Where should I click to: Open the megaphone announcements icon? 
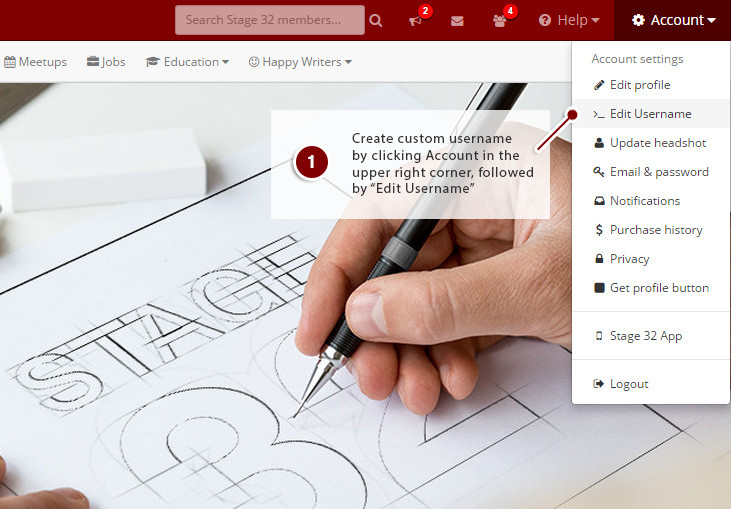click(415, 21)
